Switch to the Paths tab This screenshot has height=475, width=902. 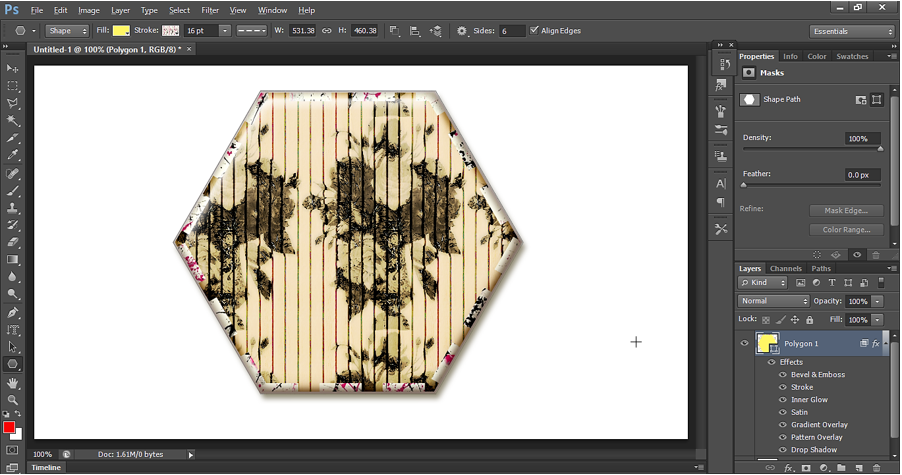tap(821, 269)
